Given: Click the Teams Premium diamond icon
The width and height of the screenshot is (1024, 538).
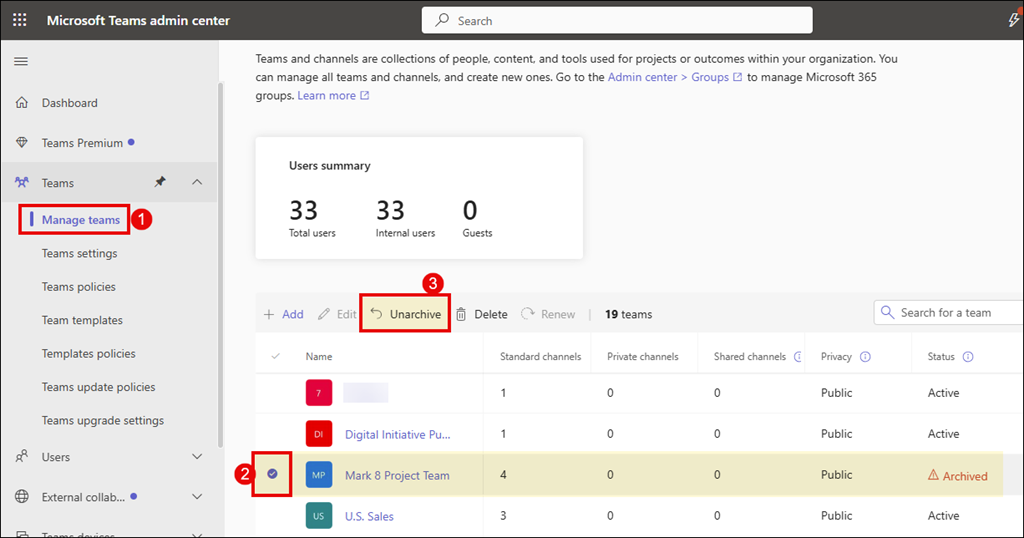Looking at the screenshot, I should pyautogui.click(x=22, y=142).
